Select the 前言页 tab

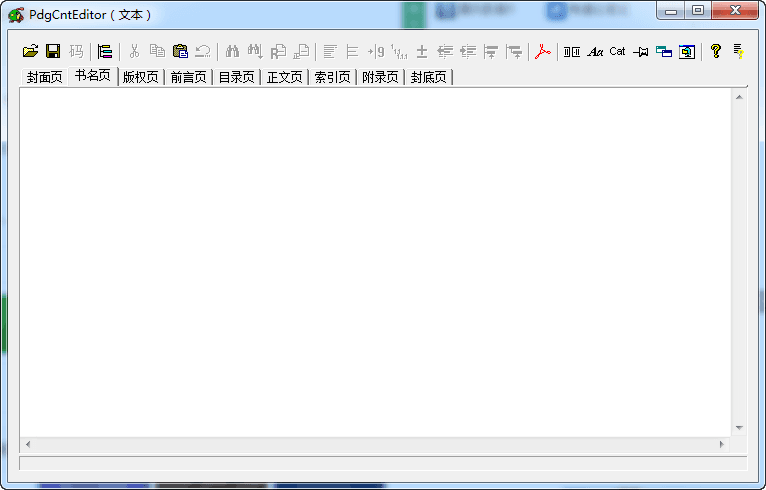[188, 77]
